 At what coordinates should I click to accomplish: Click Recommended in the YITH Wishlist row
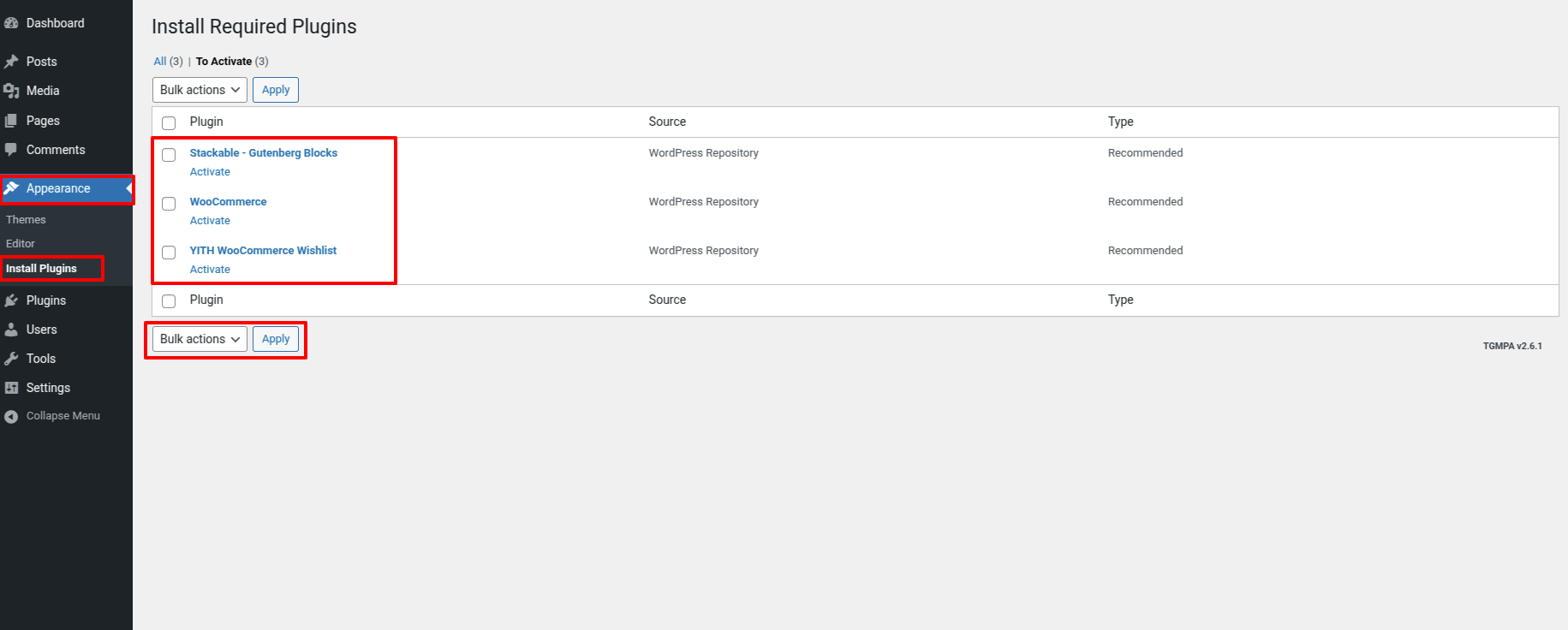click(1145, 251)
